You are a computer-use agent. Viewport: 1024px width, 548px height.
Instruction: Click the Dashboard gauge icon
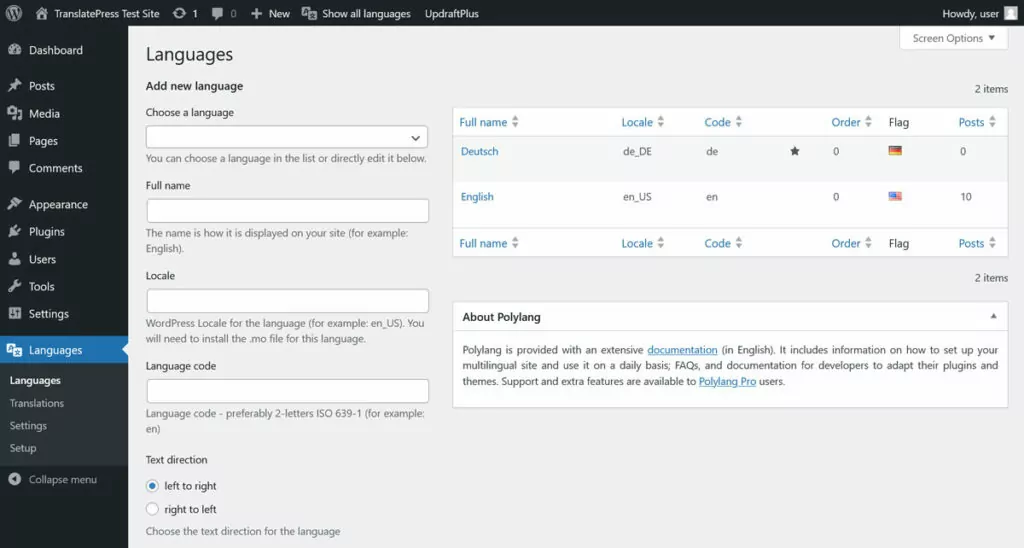(14, 50)
